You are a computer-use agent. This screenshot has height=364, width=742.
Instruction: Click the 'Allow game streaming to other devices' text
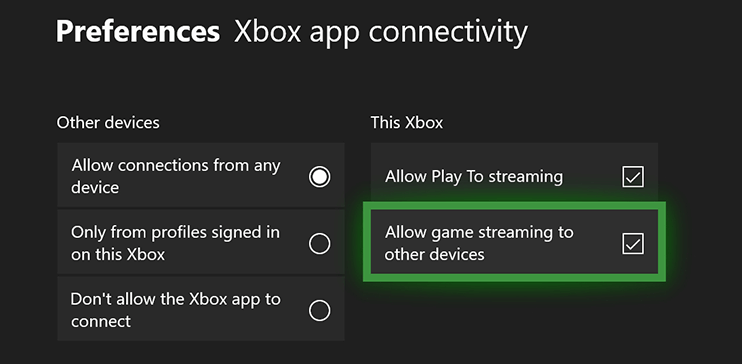[479, 244]
